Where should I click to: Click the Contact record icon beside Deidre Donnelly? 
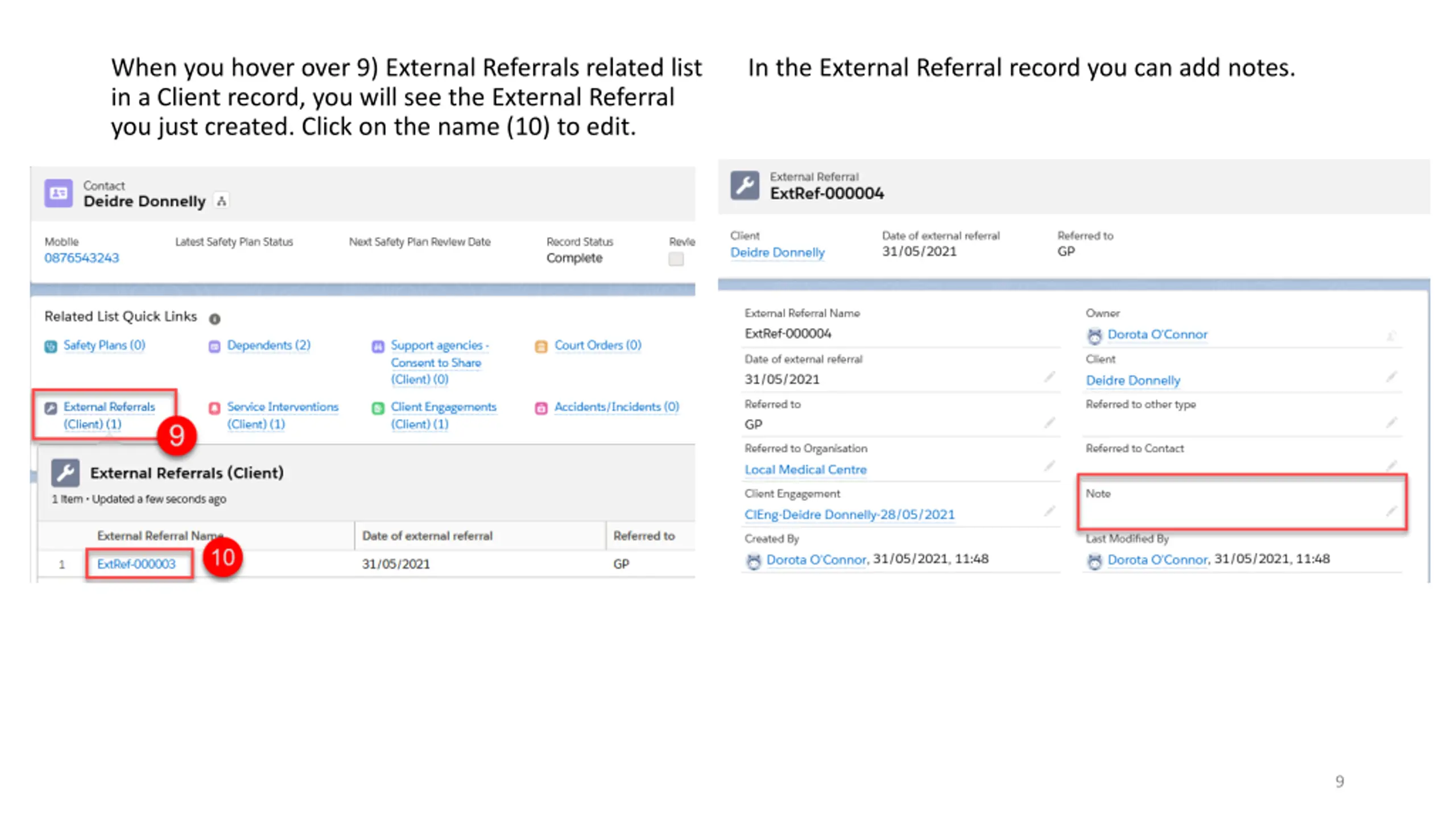pyautogui.click(x=59, y=193)
